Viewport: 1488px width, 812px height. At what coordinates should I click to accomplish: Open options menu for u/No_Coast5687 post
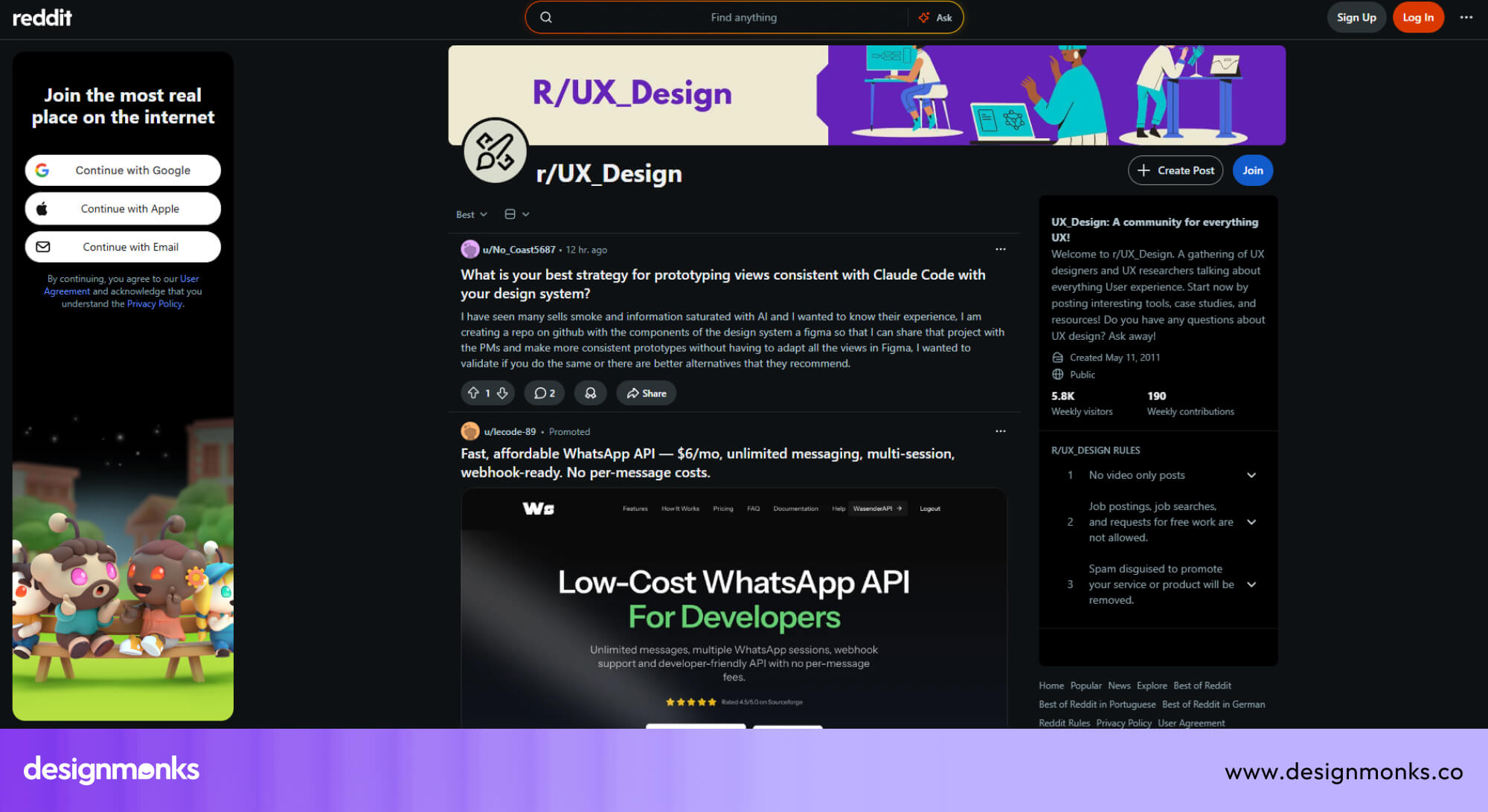pyautogui.click(x=1001, y=249)
